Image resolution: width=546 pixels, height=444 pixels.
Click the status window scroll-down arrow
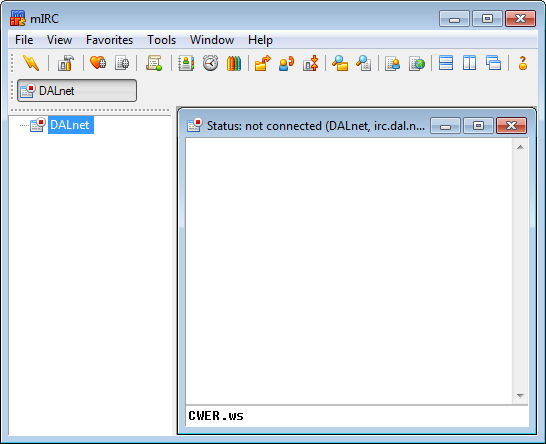[520, 396]
